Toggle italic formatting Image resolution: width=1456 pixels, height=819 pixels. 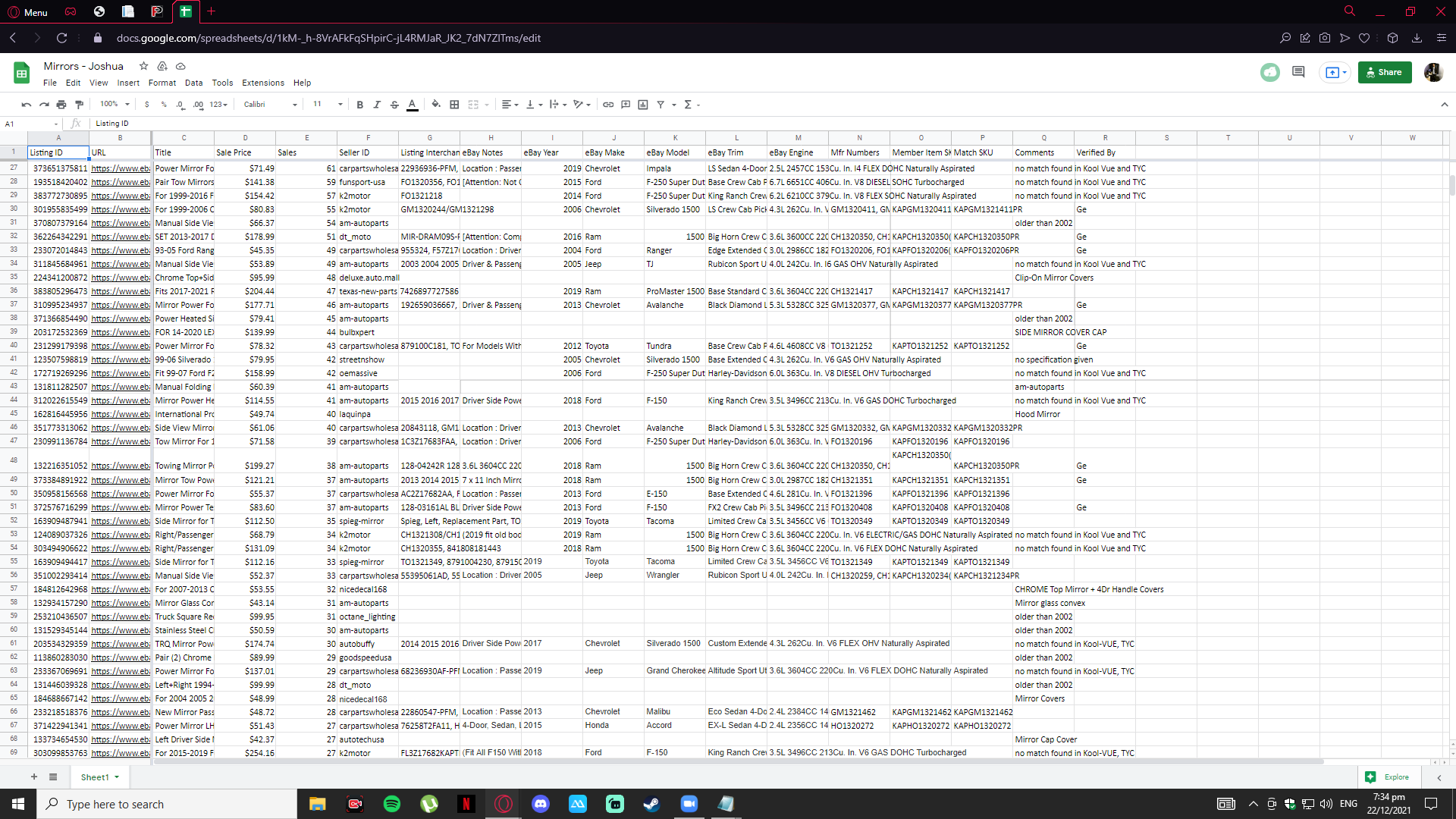tap(377, 105)
